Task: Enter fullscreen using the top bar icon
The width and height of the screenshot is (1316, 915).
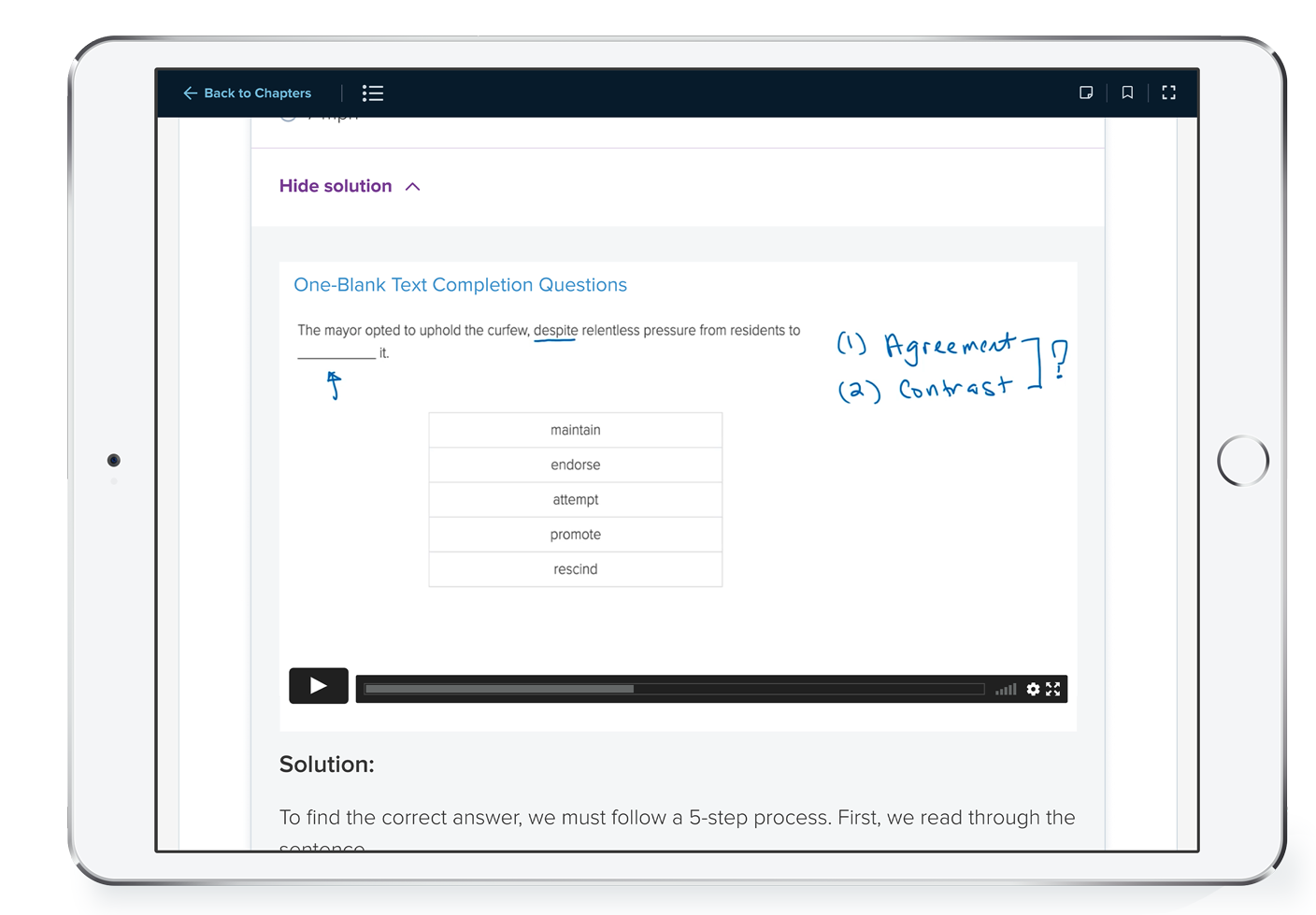Action: [x=1168, y=93]
